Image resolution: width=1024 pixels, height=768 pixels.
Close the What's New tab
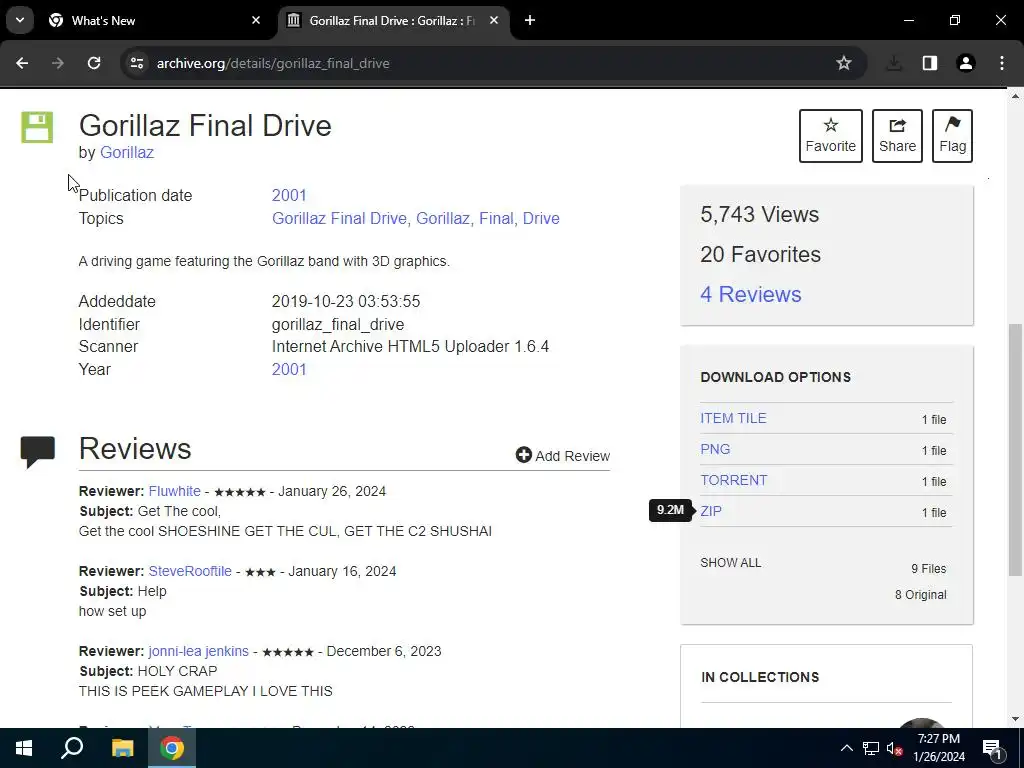256,20
